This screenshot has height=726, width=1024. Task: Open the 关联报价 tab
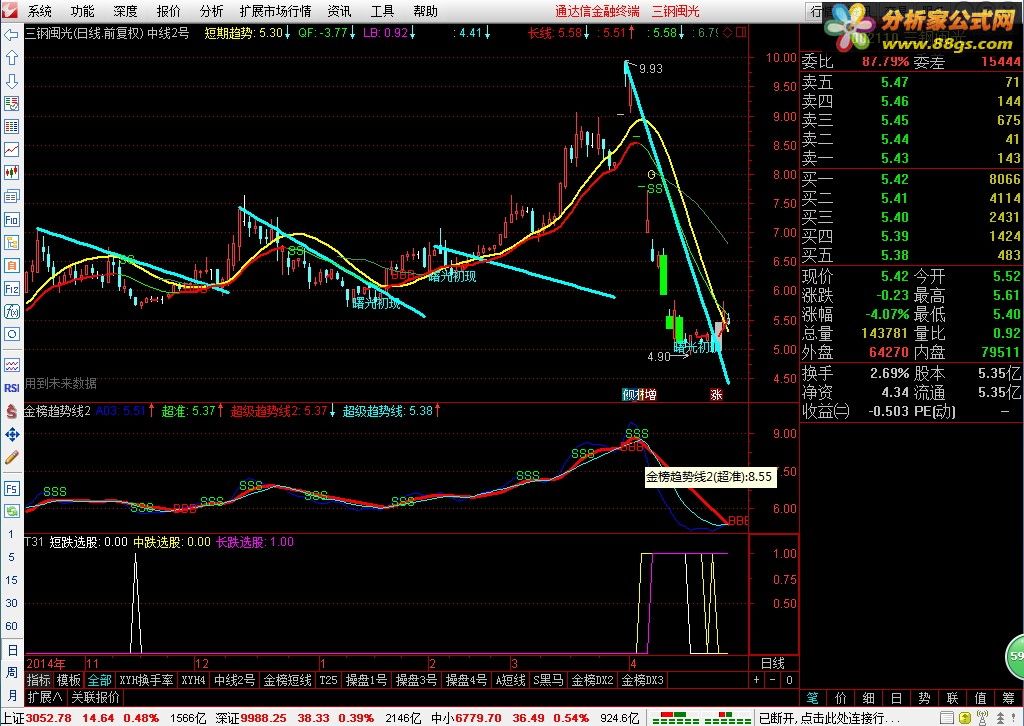(95, 697)
